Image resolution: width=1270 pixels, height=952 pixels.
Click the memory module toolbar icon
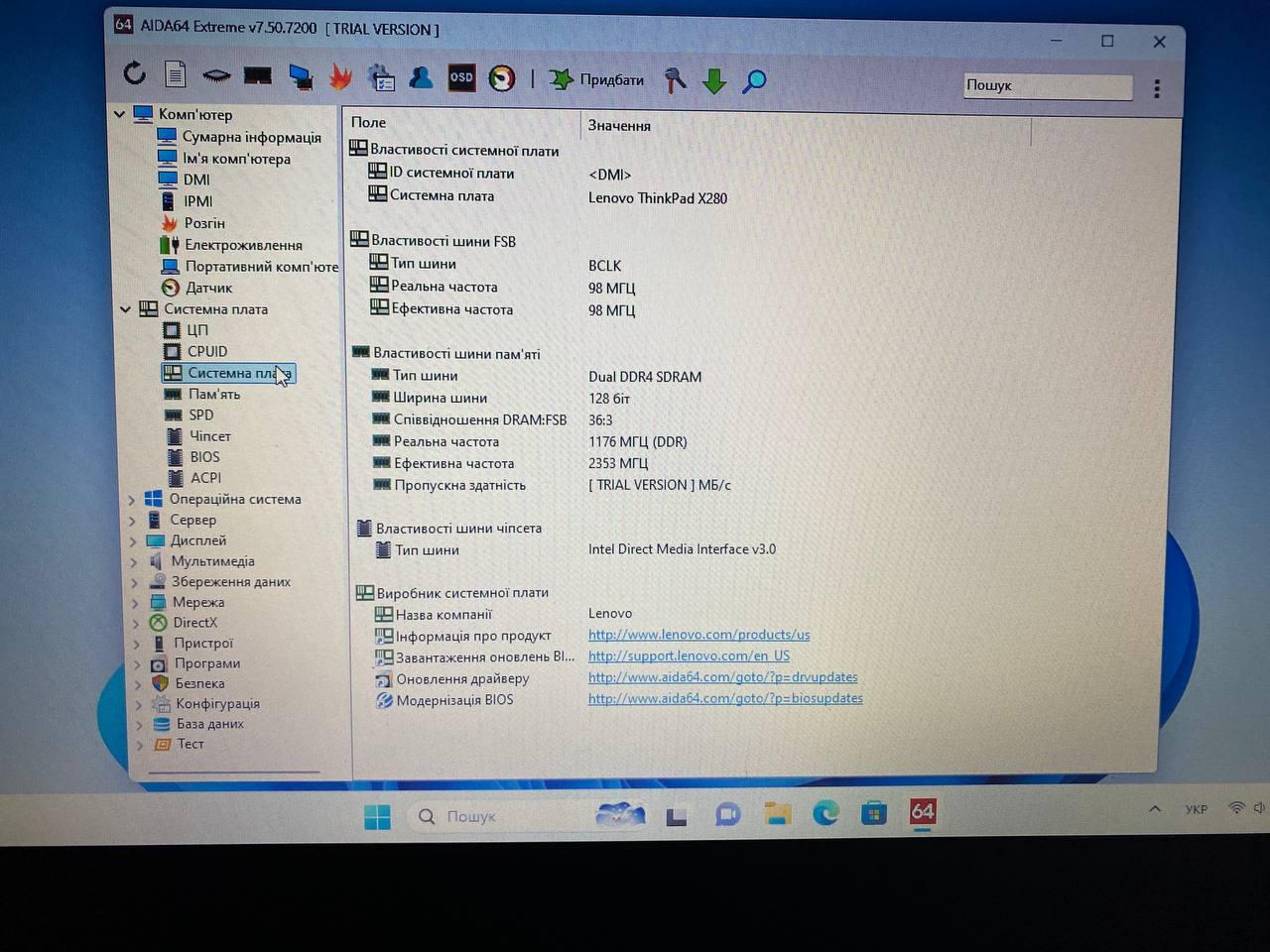[x=258, y=75]
